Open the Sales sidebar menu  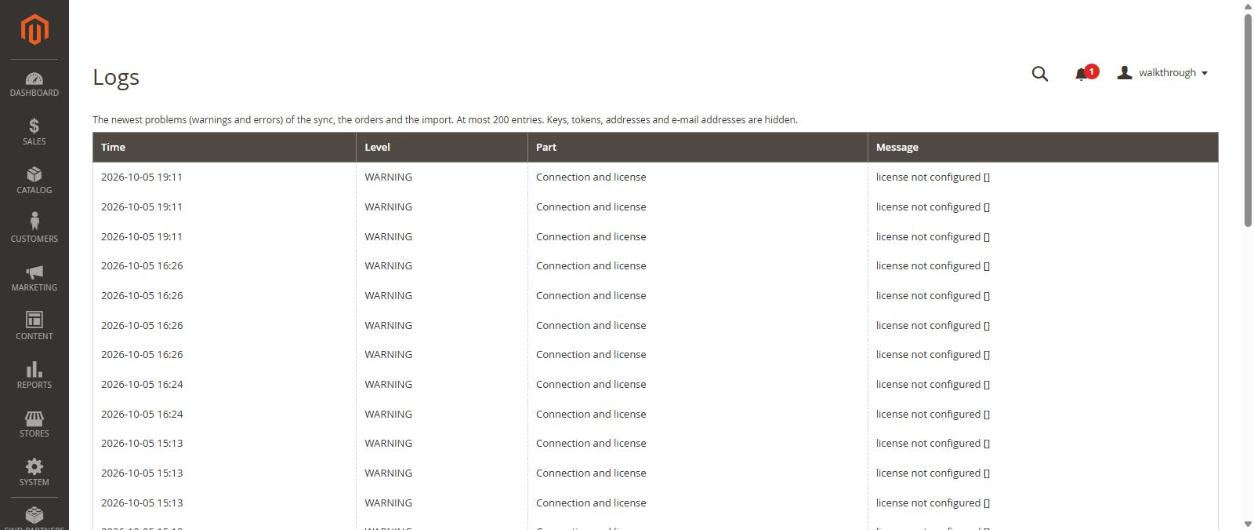34,133
